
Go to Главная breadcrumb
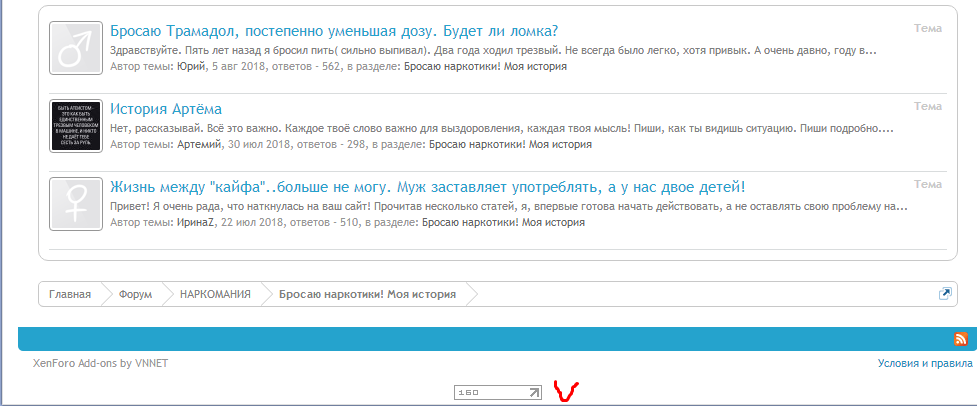(x=70, y=295)
